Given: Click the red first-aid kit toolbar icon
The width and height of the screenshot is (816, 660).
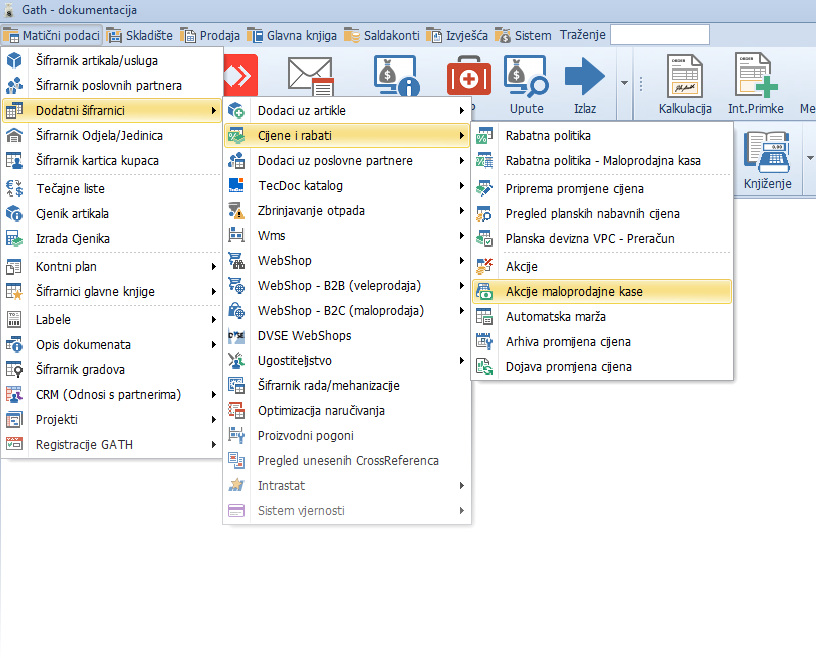Looking at the screenshot, I should (465, 77).
